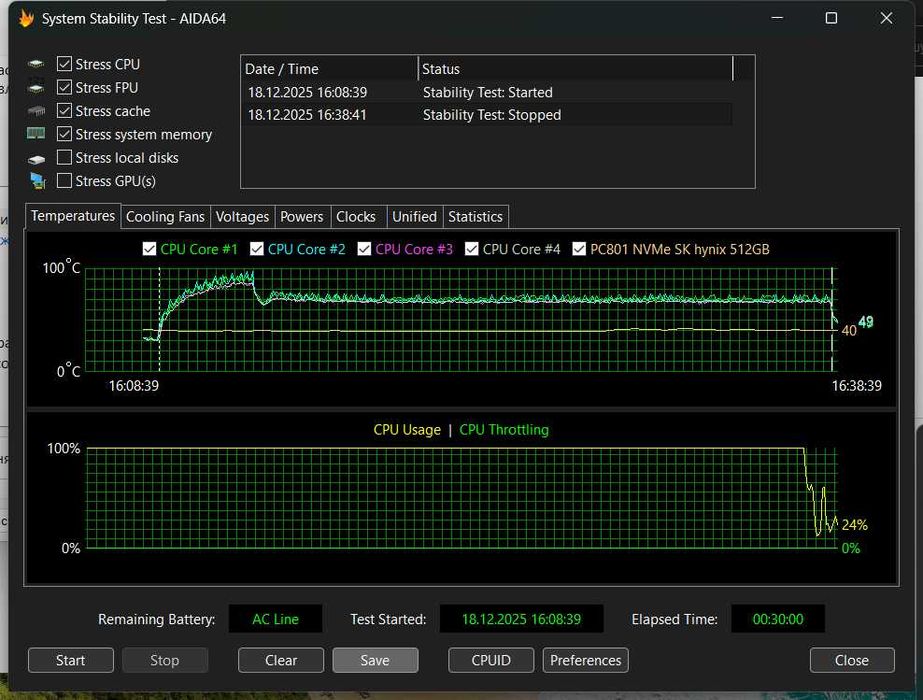This screenshot has width=923, height=700.
Task: Clear the stability test log
Action: pos(281,660)
